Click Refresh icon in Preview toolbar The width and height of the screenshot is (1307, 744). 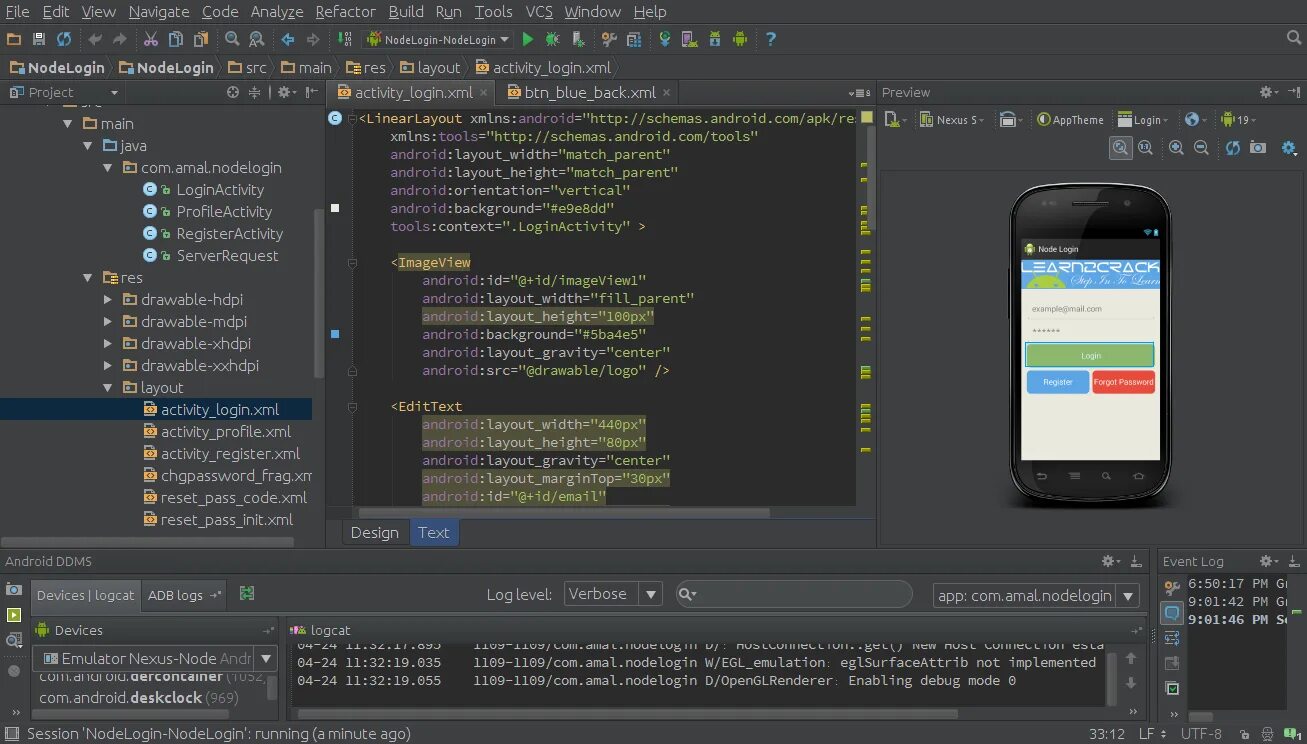click(x=1233, y=147)
